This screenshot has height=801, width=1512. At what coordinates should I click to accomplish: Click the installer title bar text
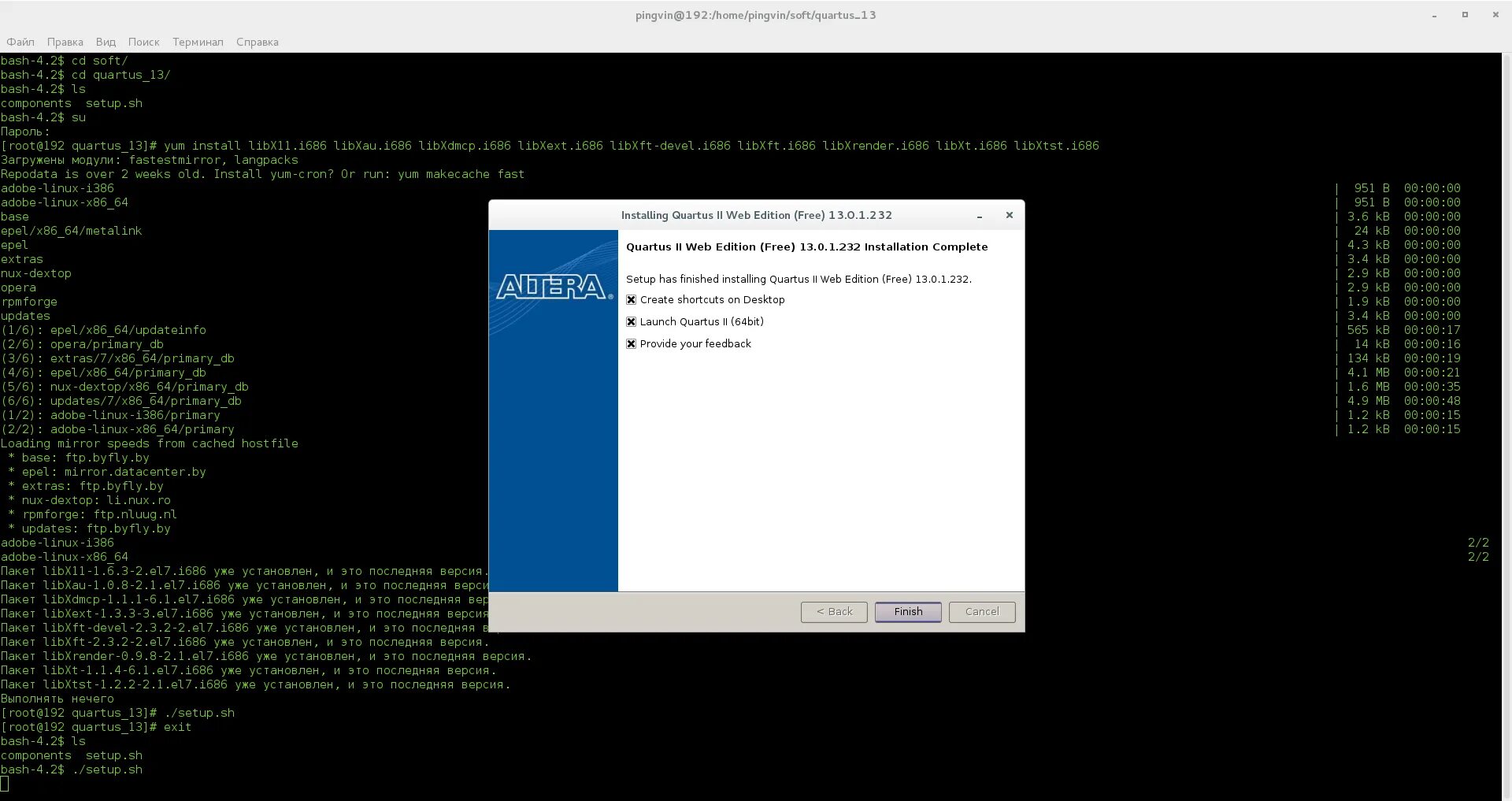point(756,215)
